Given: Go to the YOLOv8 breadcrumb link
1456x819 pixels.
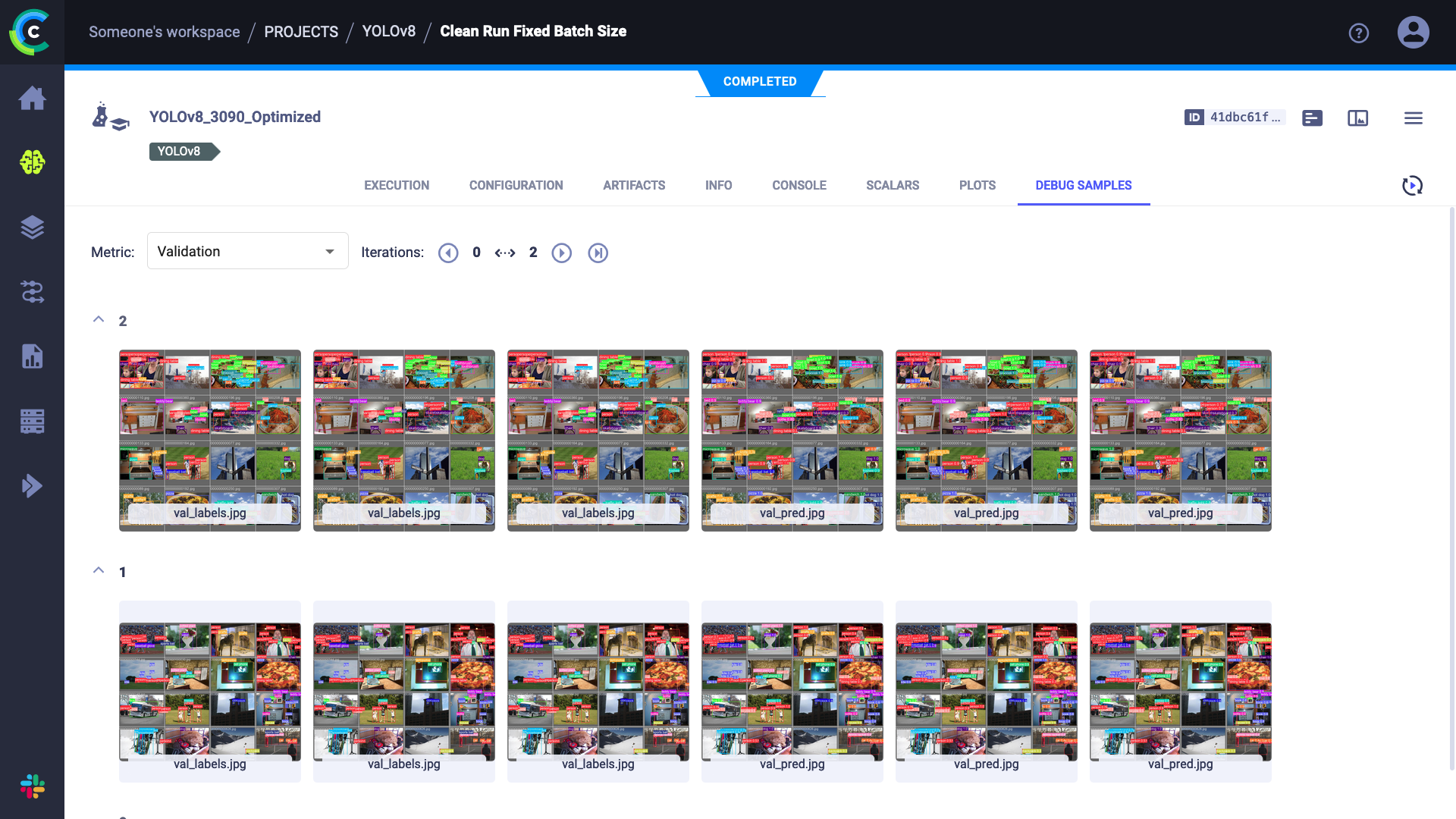Looking at the screenshot, I should [x=388, y=31].
